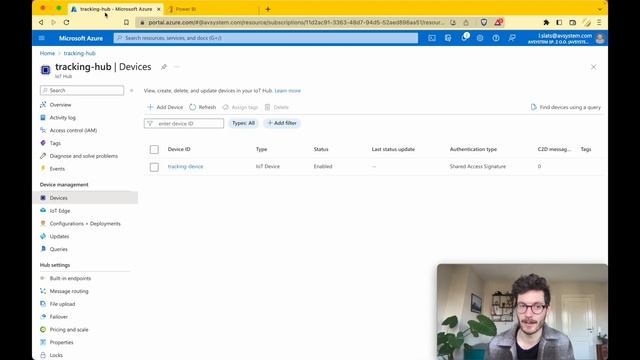Collapse the sidebar navigation menu
Image resolution: width=640 pixels, height=360 pixels.
coord(131,90)
